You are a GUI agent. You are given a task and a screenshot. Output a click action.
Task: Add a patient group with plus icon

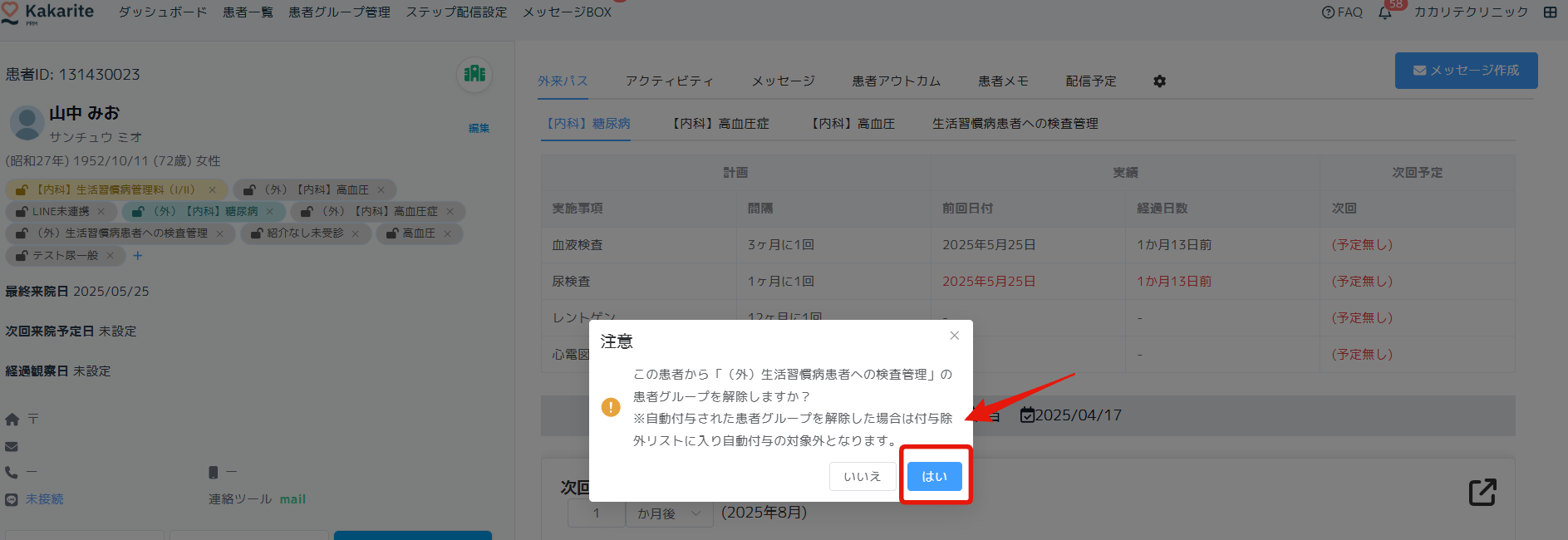[x=138, y=256]
